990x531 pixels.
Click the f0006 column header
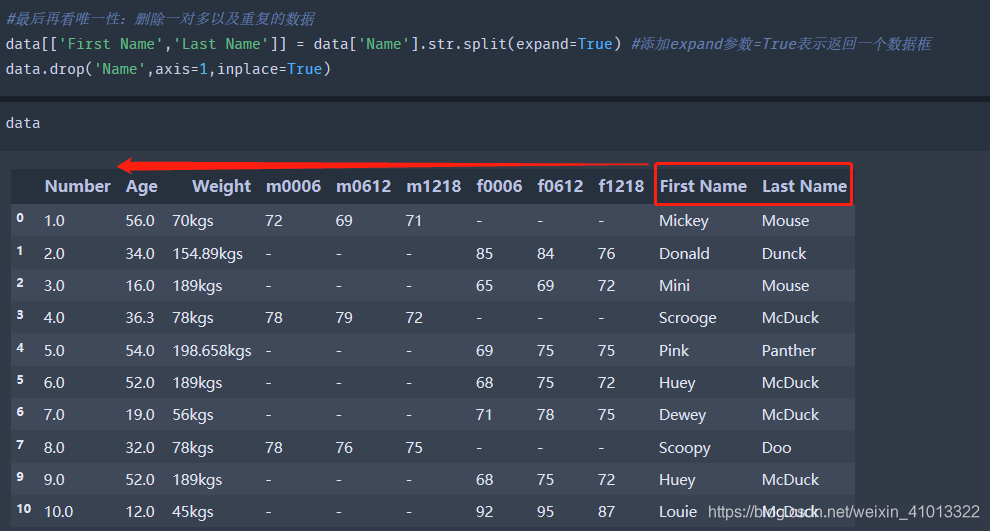[499, 186]
